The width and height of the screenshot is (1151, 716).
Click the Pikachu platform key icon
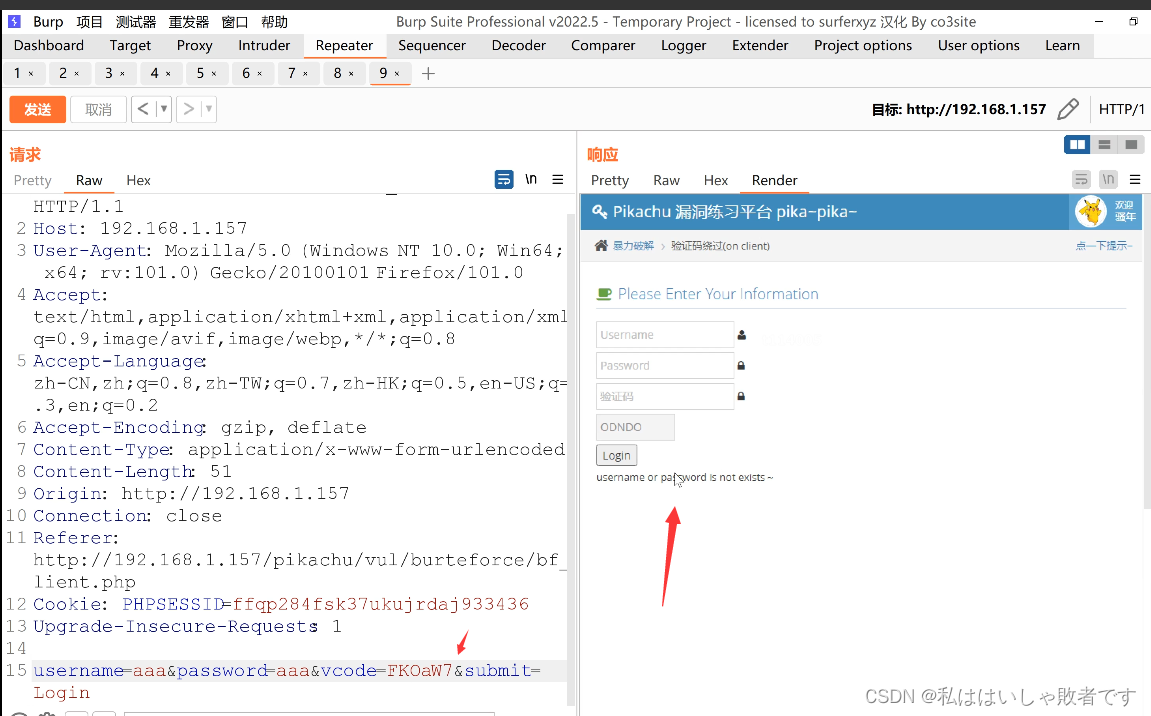pyautogui.click(x=600, y=211)
